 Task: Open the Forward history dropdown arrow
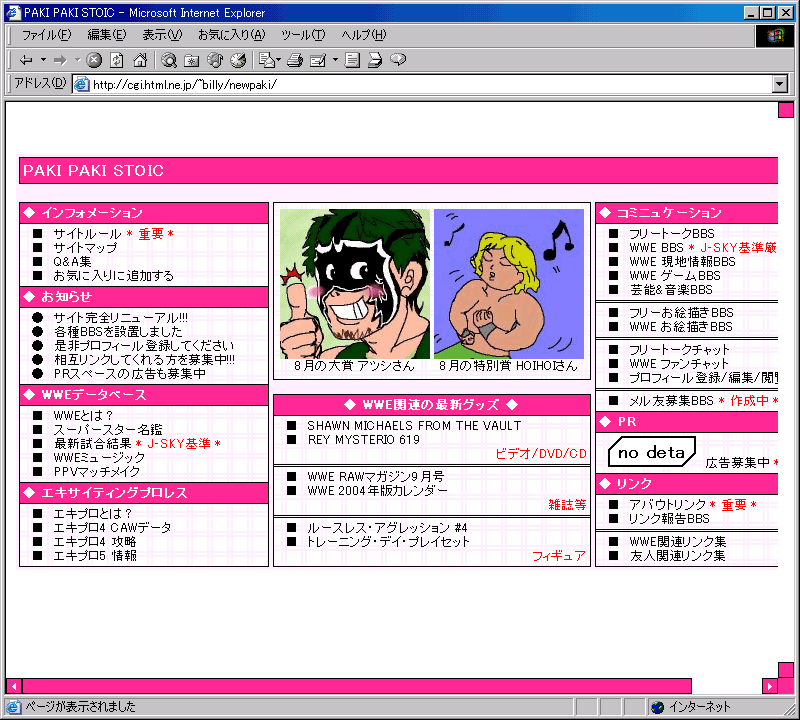78,60
